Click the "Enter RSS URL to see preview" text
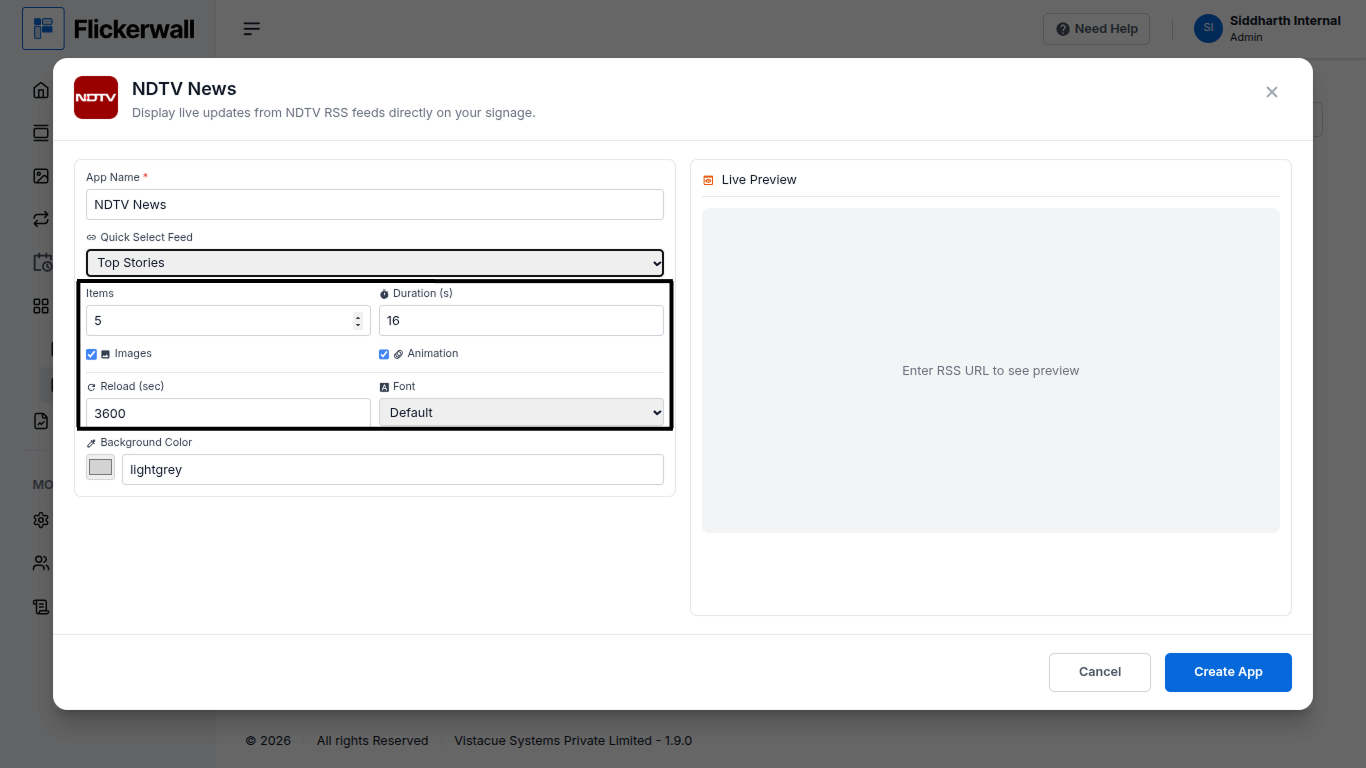 pyautogui.click(x=991, y=371)
